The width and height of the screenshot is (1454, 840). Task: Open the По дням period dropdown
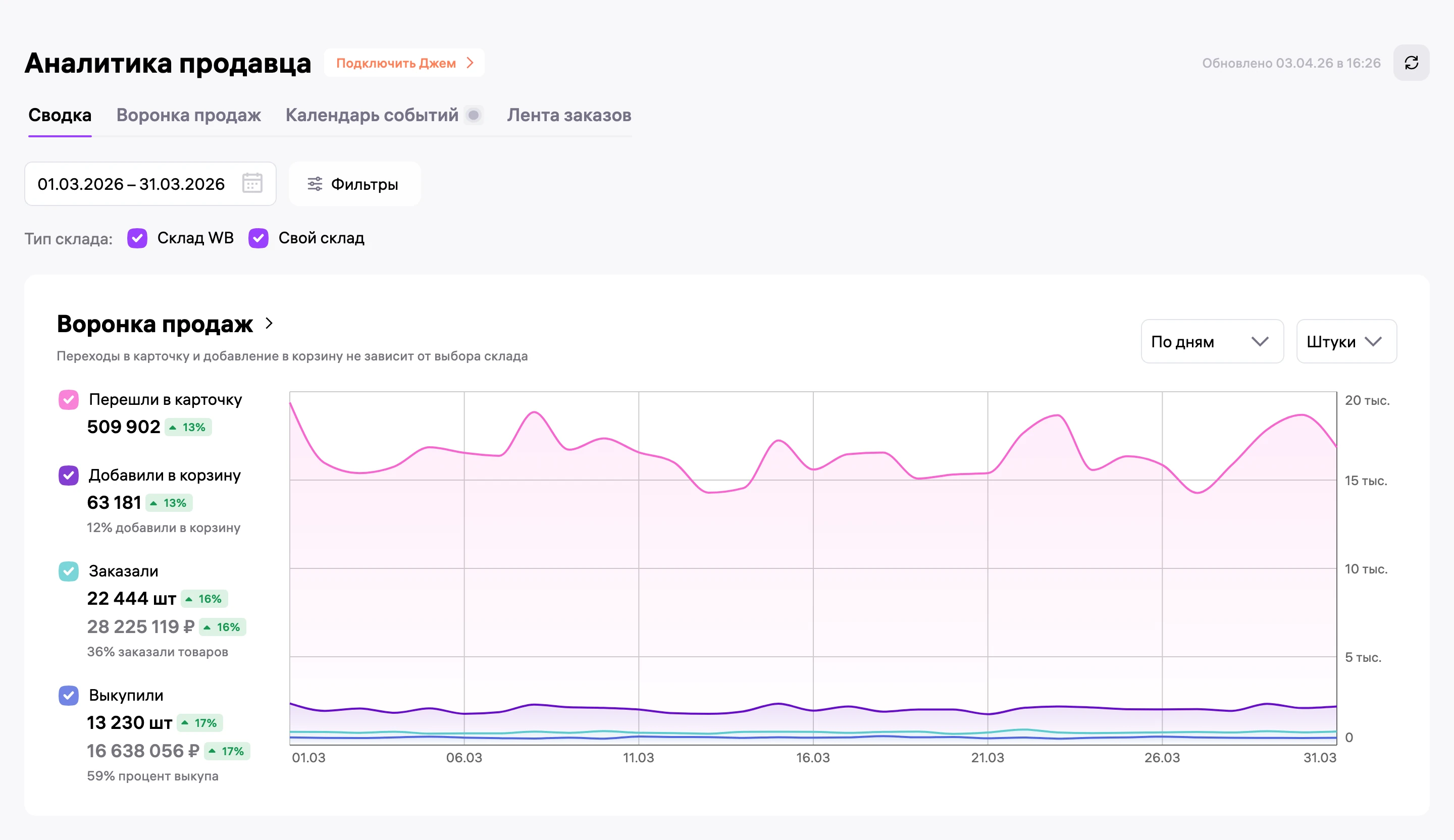click(x=1212, y=342)
